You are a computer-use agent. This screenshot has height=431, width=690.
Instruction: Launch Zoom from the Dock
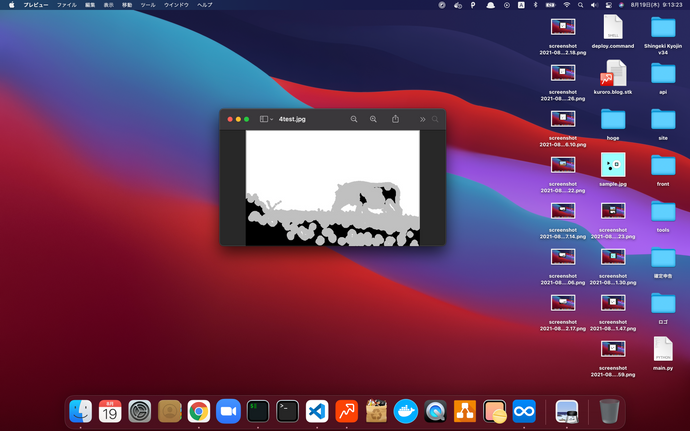(228, 411)
